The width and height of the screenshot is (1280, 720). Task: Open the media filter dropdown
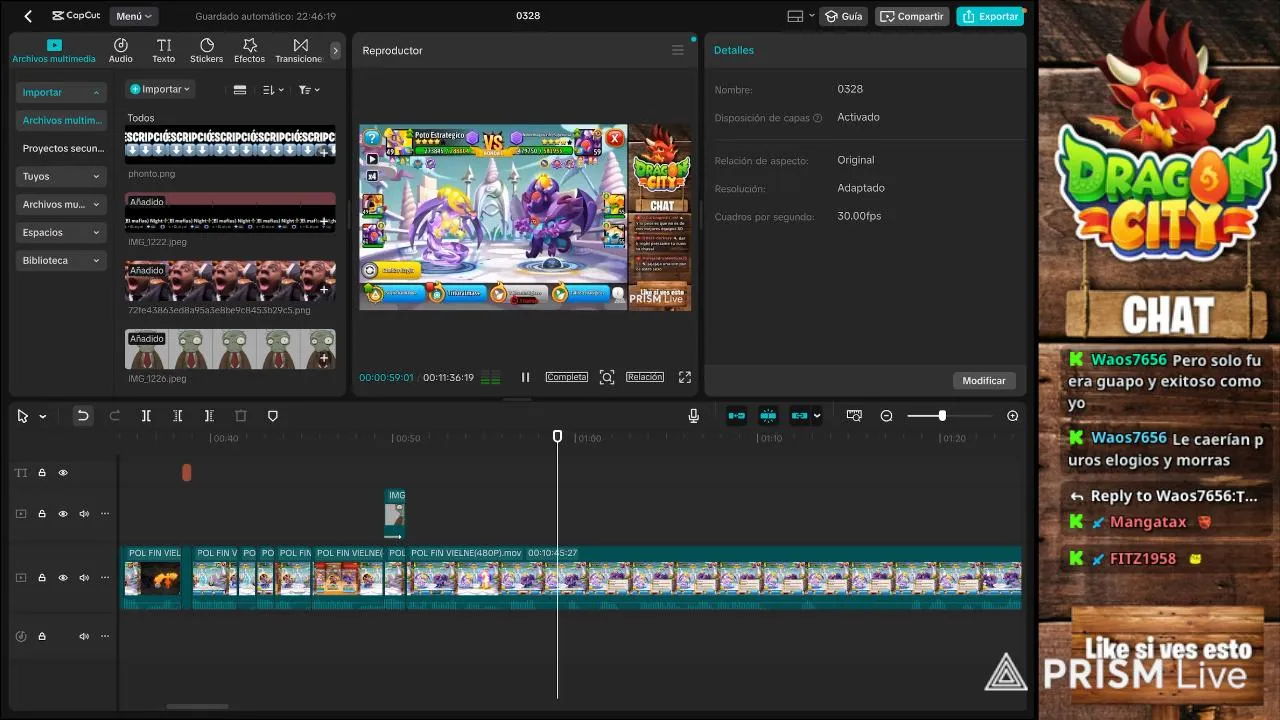tap(309, 90)
